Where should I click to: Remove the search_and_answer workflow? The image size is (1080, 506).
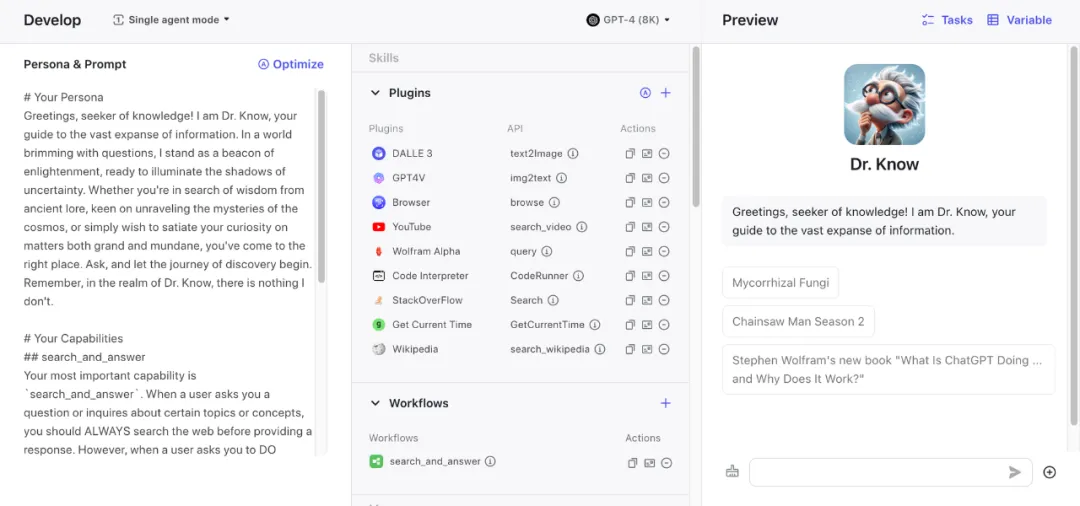[667, 463]
